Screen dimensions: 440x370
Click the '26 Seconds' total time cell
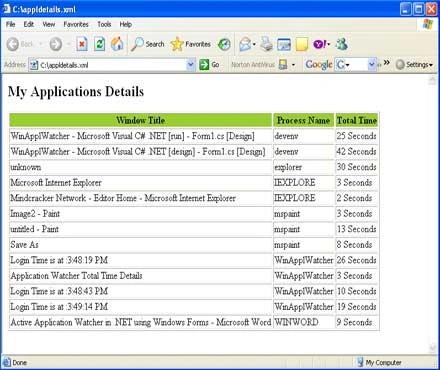(357, 260)
